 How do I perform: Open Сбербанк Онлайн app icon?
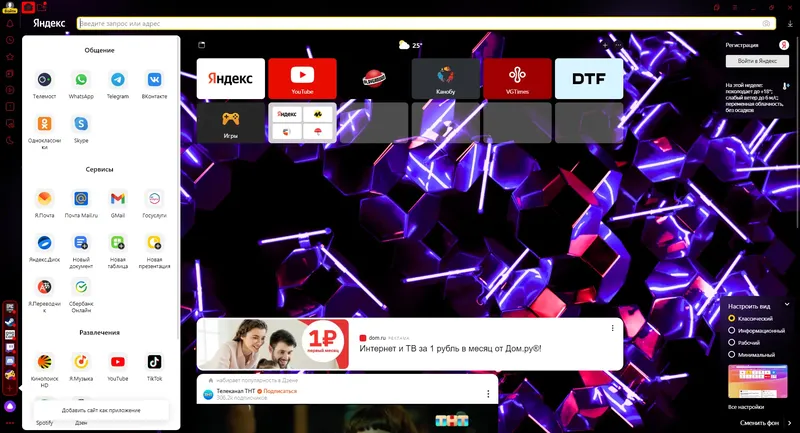click(81, 287)
